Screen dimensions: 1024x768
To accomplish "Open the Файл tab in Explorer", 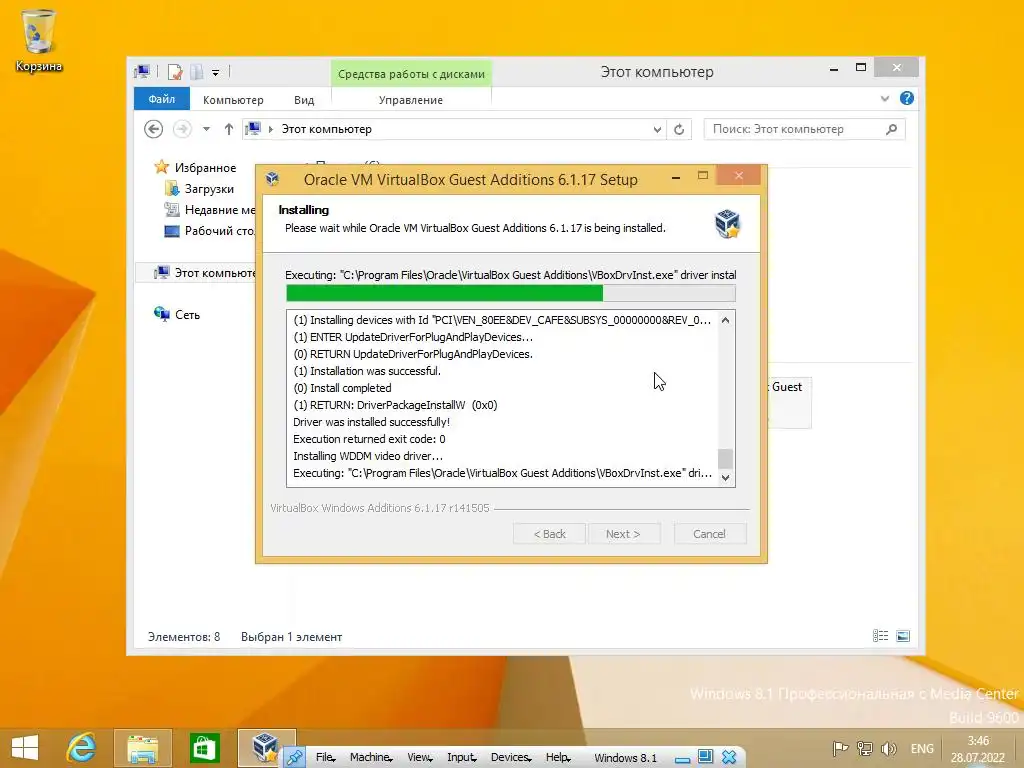I will (x=161, y=99).
